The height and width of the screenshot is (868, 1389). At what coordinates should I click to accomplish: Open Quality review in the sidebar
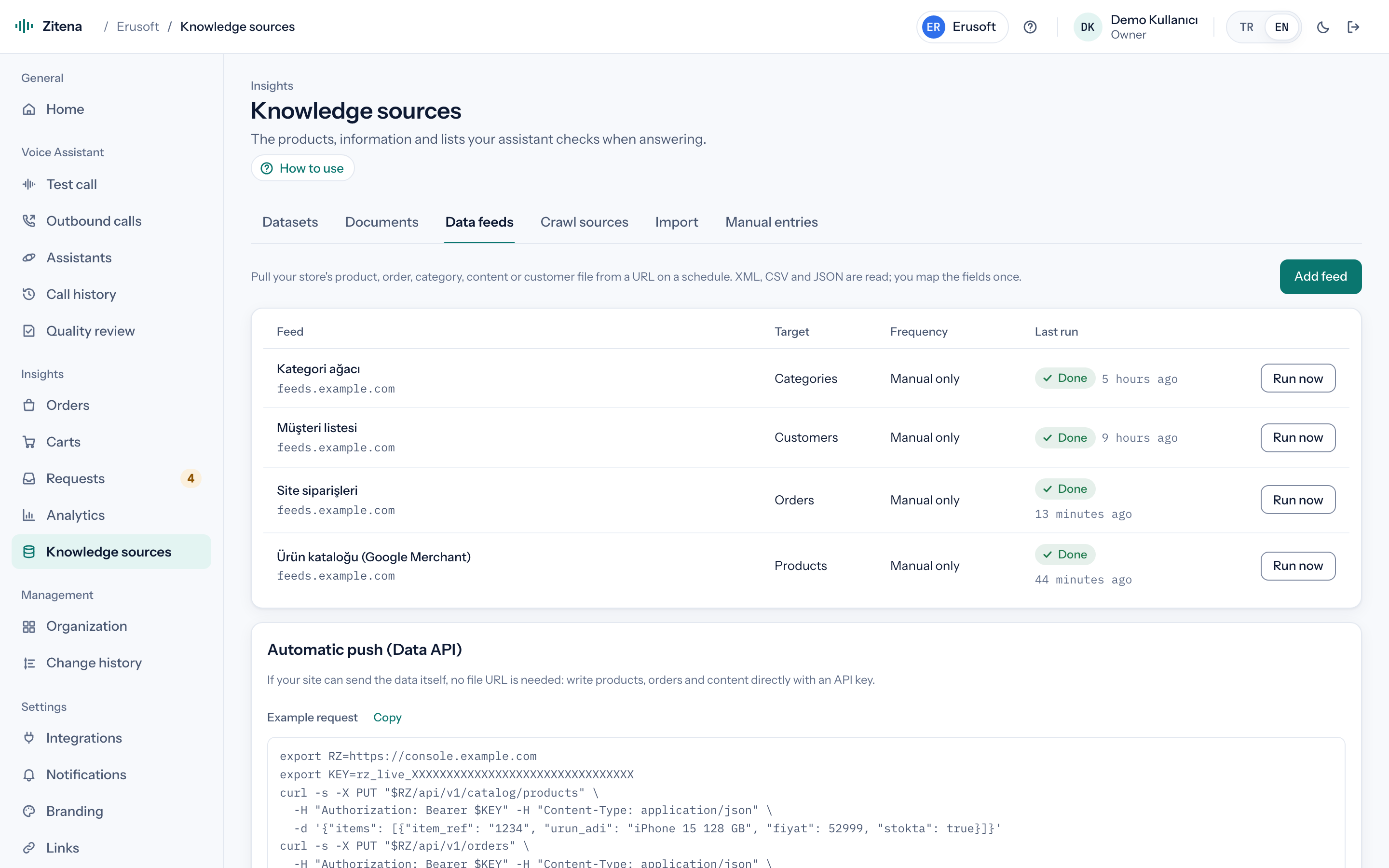[111, 331]
